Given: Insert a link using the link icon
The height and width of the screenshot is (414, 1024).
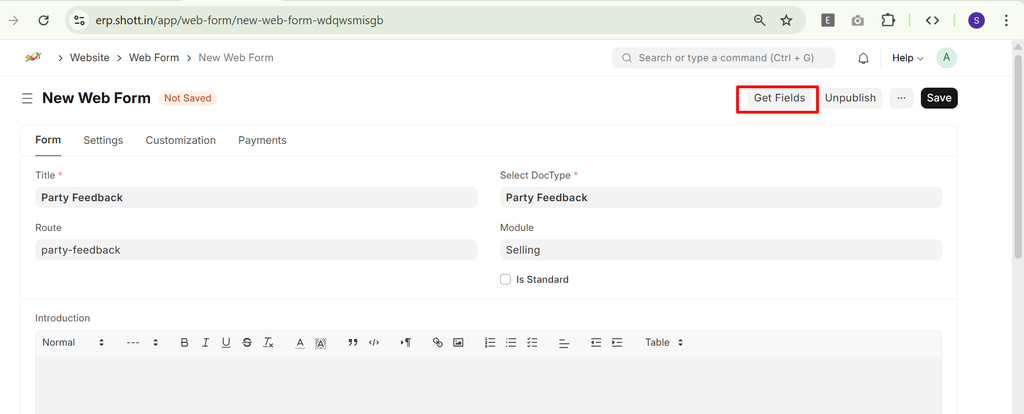Looking at the screenshot, I should point(437,342).
